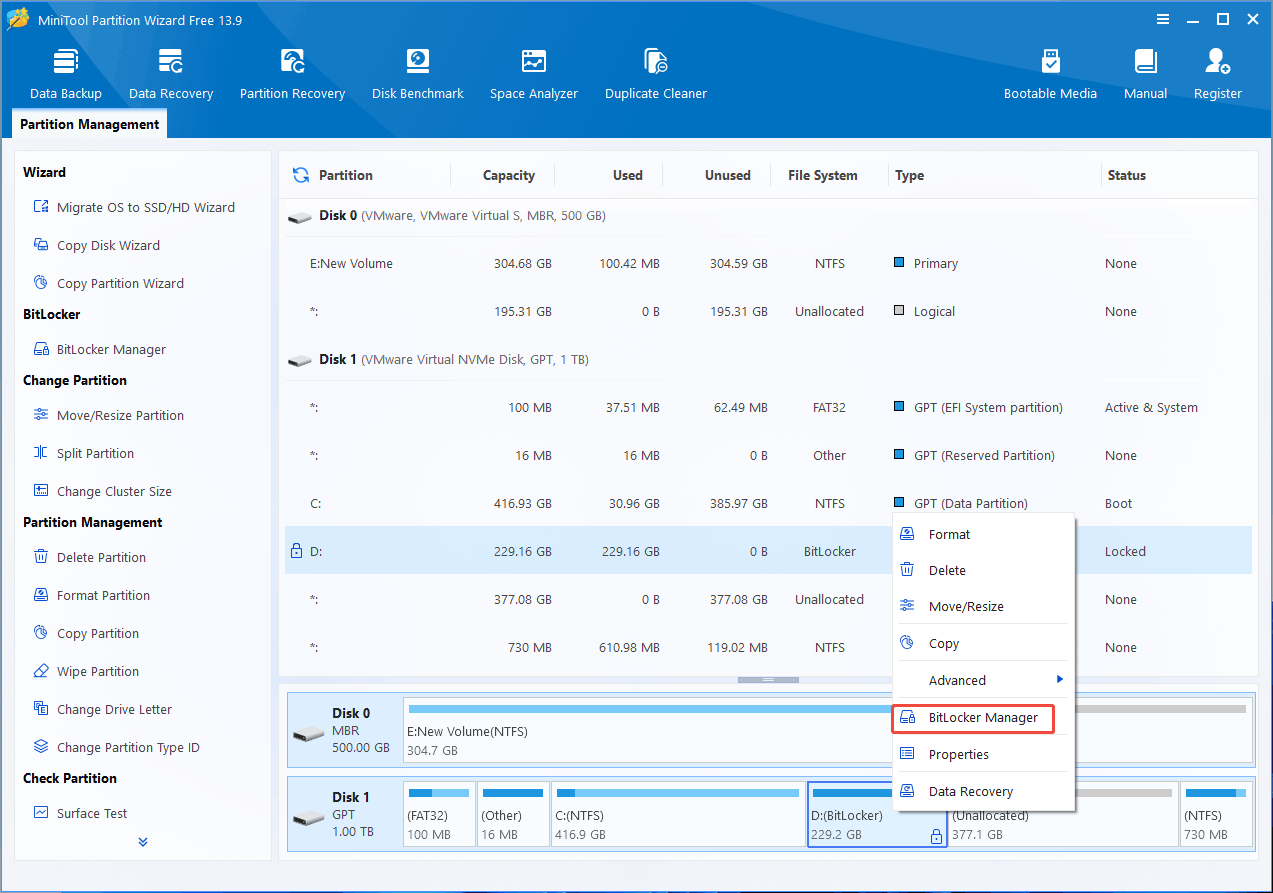Launch the Data Recovery tool
The image size is (1273, 893).
point(171,74)
